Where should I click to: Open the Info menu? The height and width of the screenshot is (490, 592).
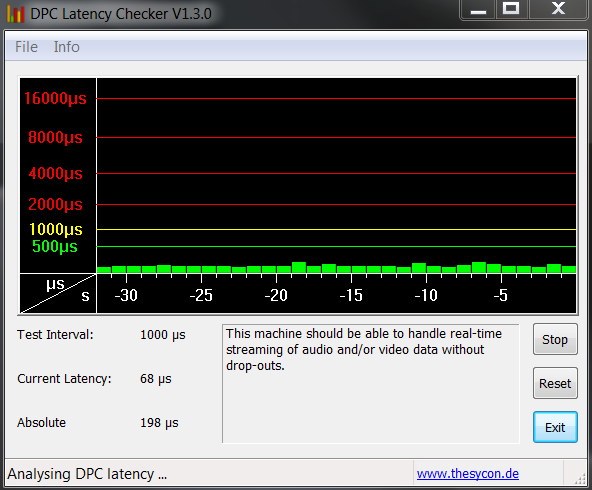[x=66, y=47]
